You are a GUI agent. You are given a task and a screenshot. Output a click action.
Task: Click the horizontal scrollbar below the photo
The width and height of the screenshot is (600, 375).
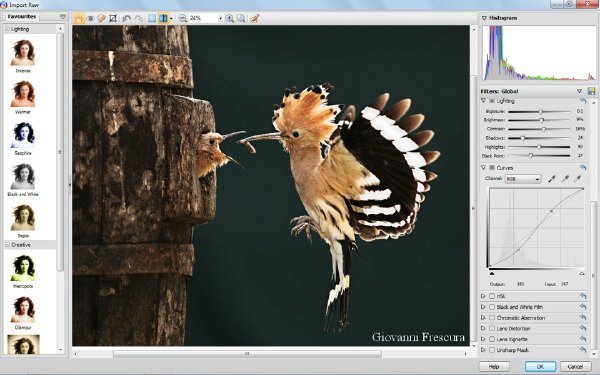[247, 354]
